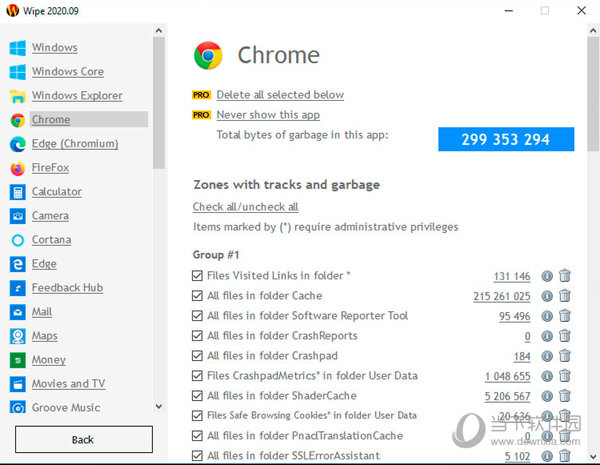
Task: Click Check all/uncheck all link
Action: (245, 207)
